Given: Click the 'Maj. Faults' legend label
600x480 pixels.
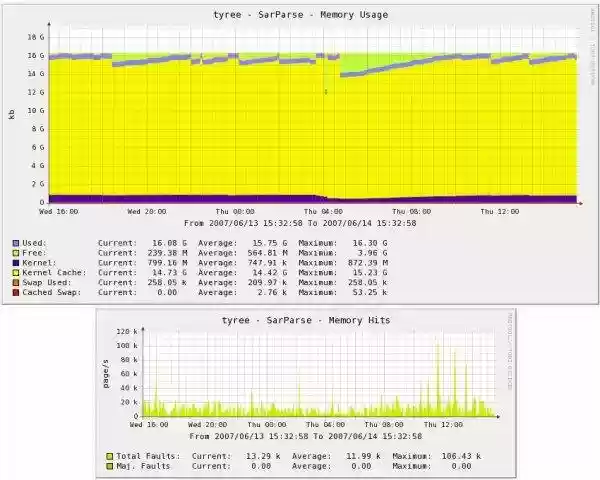Looking at the screenshot, I should pyautogui.click(x=143, y=466).
